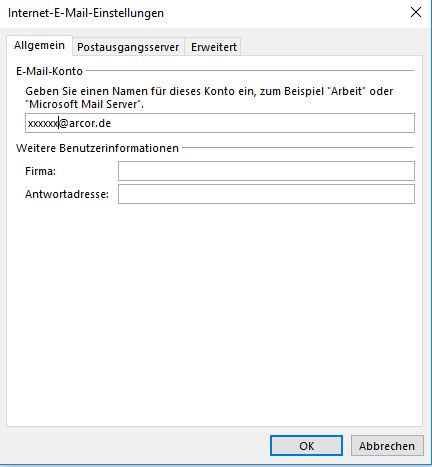The width and height of the screenshot is (432, 467).
Task: Focus the Firma text box
Action: (x=266, y=171)
